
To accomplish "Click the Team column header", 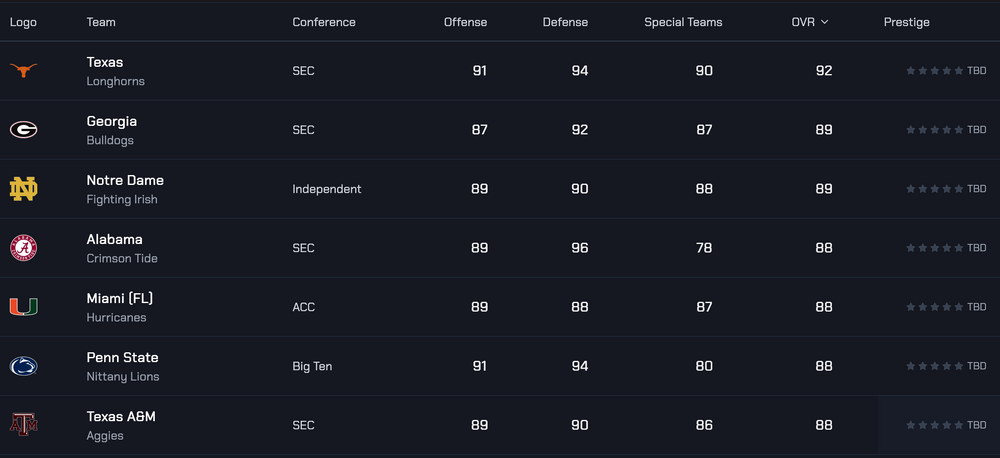I will click(x=101, y=22).
